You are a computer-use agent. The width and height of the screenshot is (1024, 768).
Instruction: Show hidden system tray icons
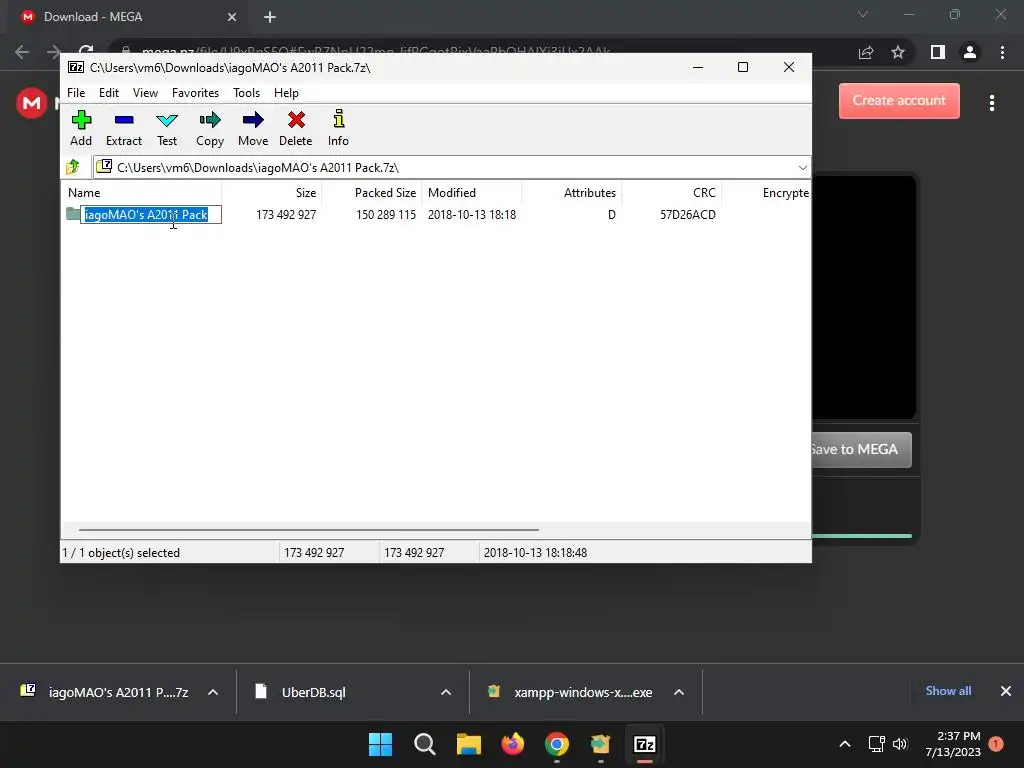[x=844, y=744]
